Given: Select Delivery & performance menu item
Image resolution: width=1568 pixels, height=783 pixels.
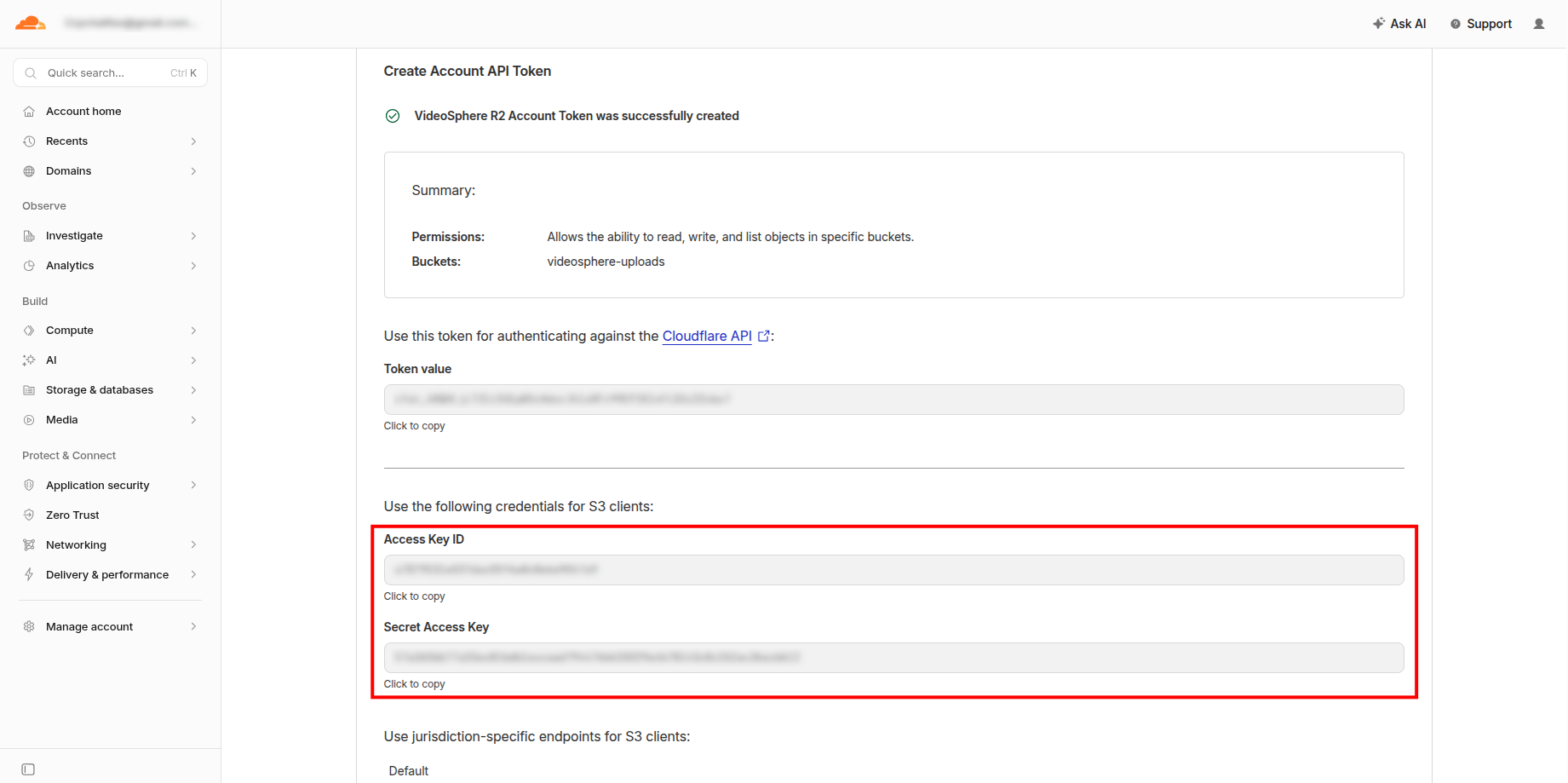Looking at the screenshot, I should click(x=111, y=574).
